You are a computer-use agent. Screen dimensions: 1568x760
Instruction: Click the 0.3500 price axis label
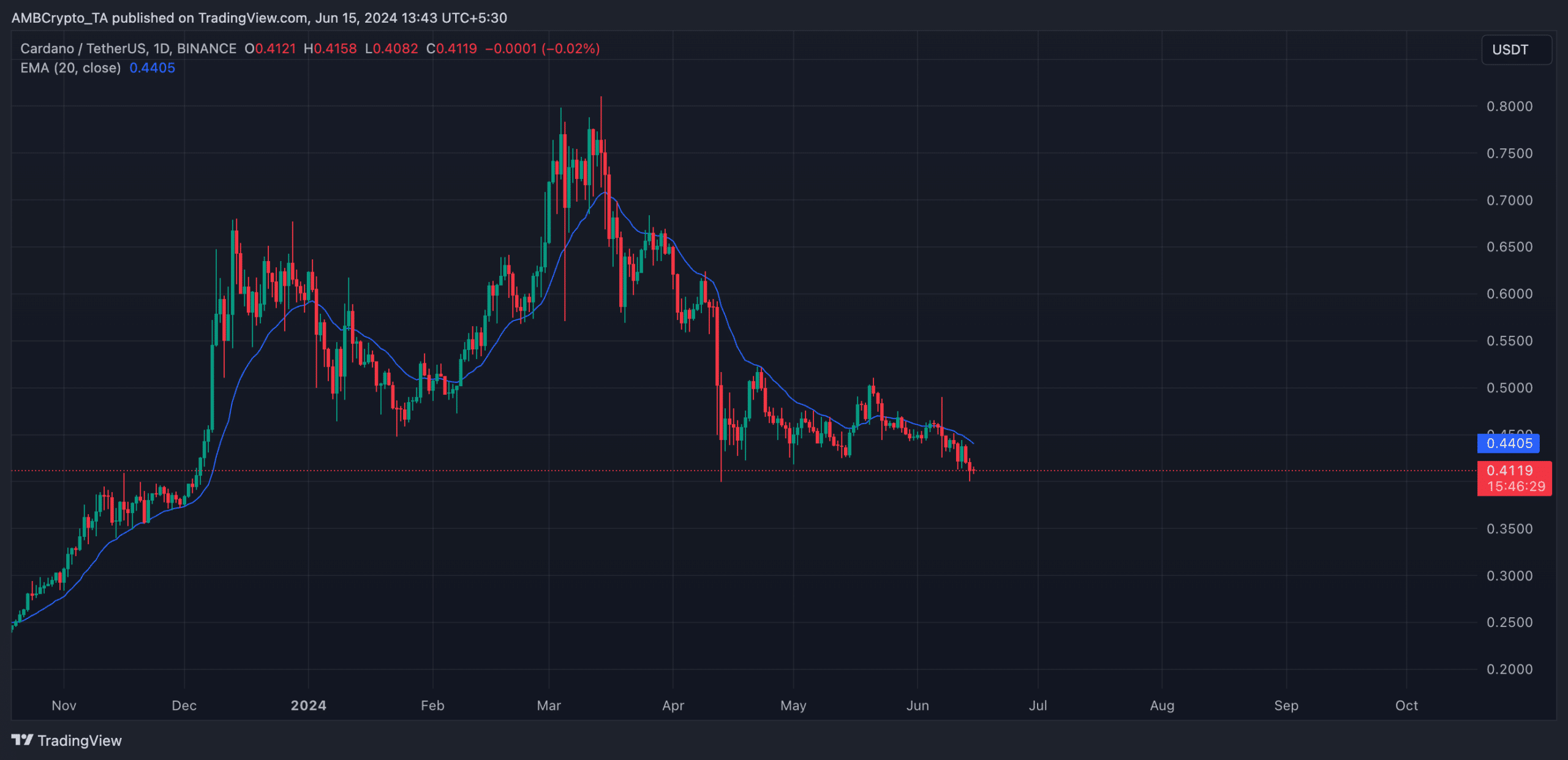1509,529
